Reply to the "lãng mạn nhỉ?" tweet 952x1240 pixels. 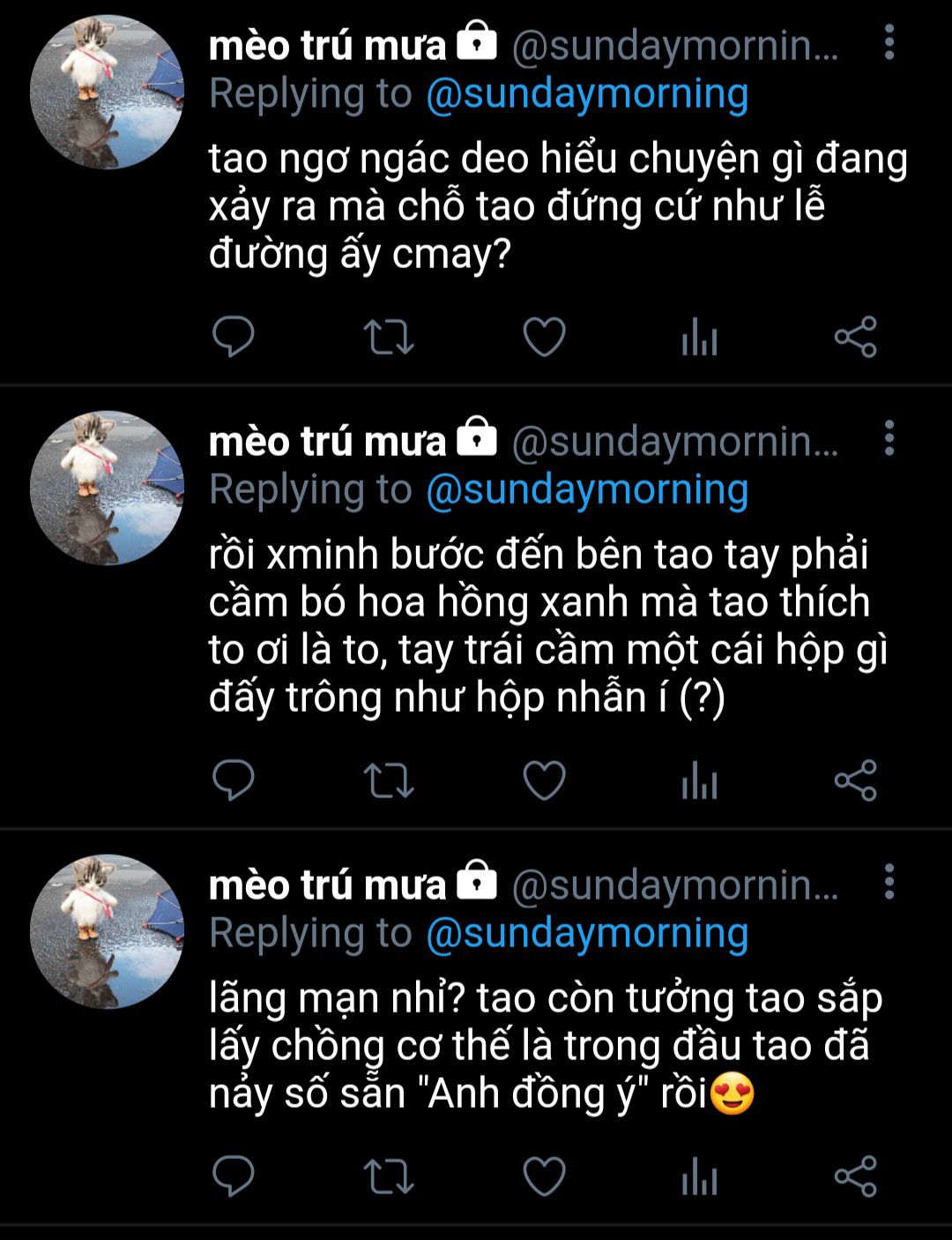[x=234, y=1176]
